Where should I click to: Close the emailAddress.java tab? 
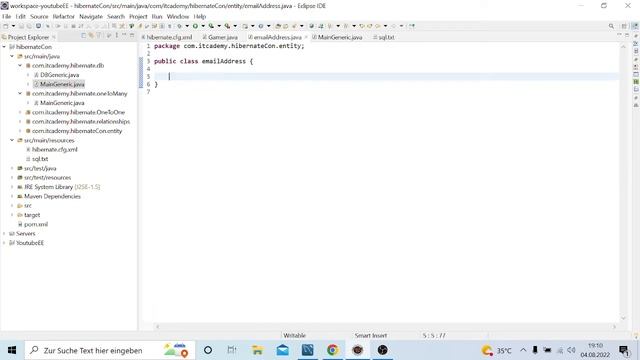[306, 37]
